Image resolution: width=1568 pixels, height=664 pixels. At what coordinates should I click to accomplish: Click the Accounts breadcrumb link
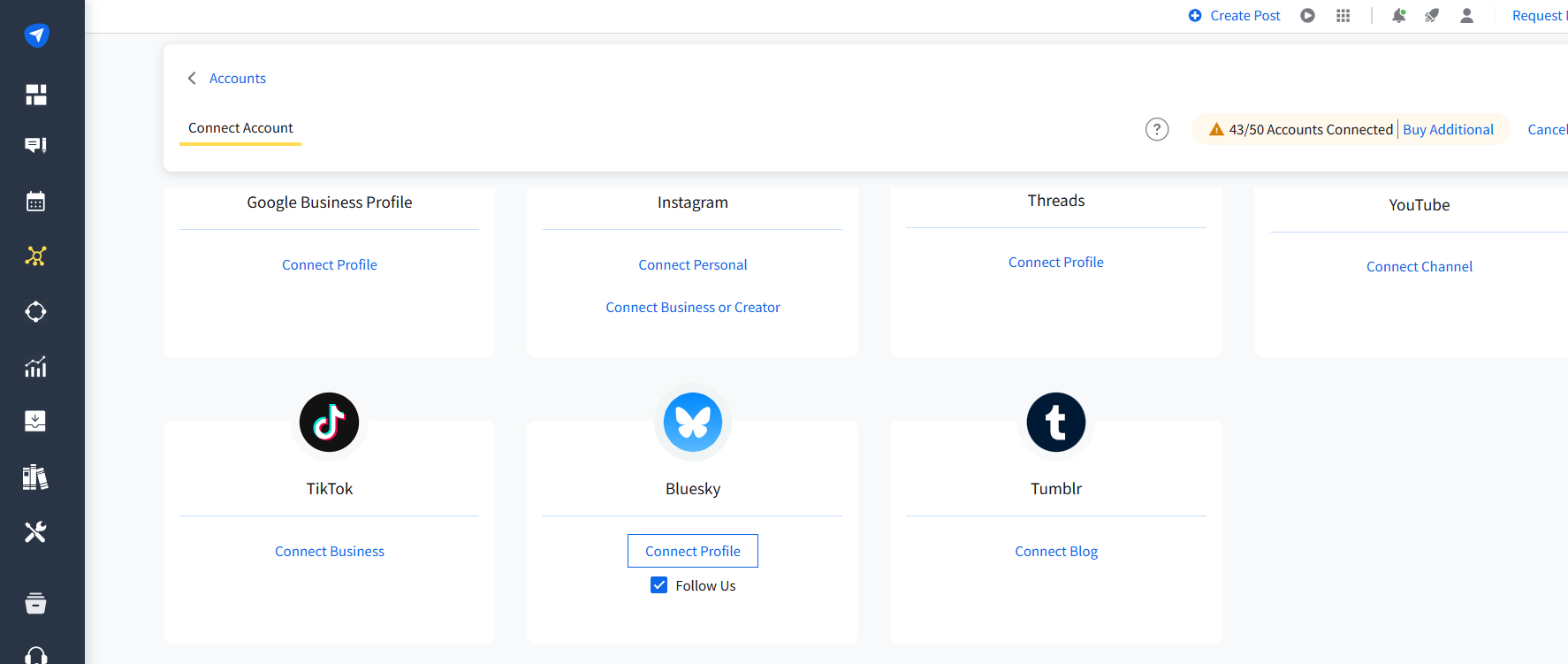click(x=237, y=79)
